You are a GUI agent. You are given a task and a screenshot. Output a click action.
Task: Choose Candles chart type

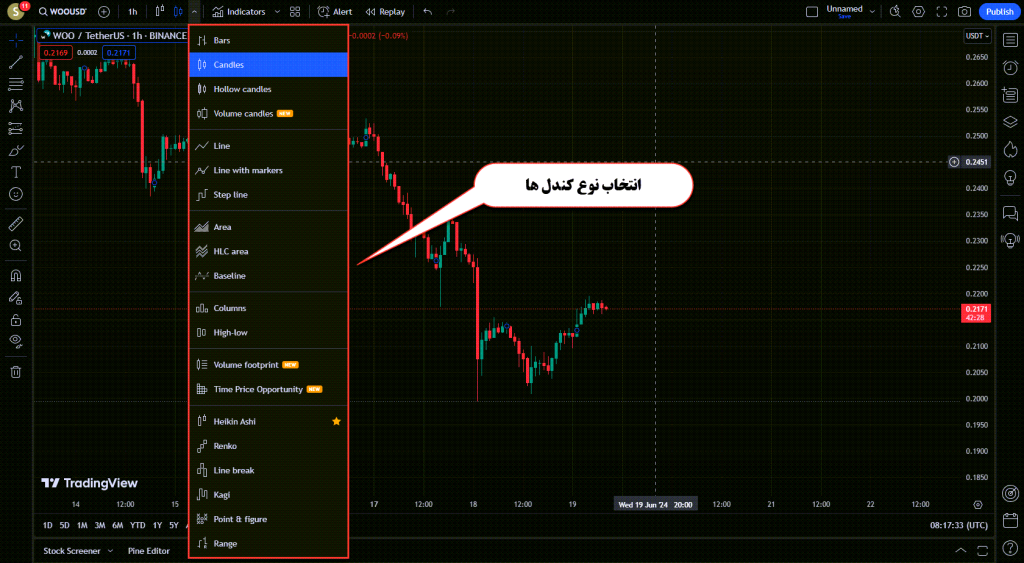[268, 65]
